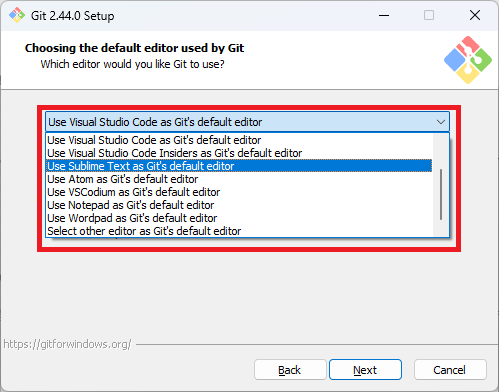Click the heading 'Choosing the default editor used by Git'
The height and width of the screenshot is (392, 499).
pos(134,48)
